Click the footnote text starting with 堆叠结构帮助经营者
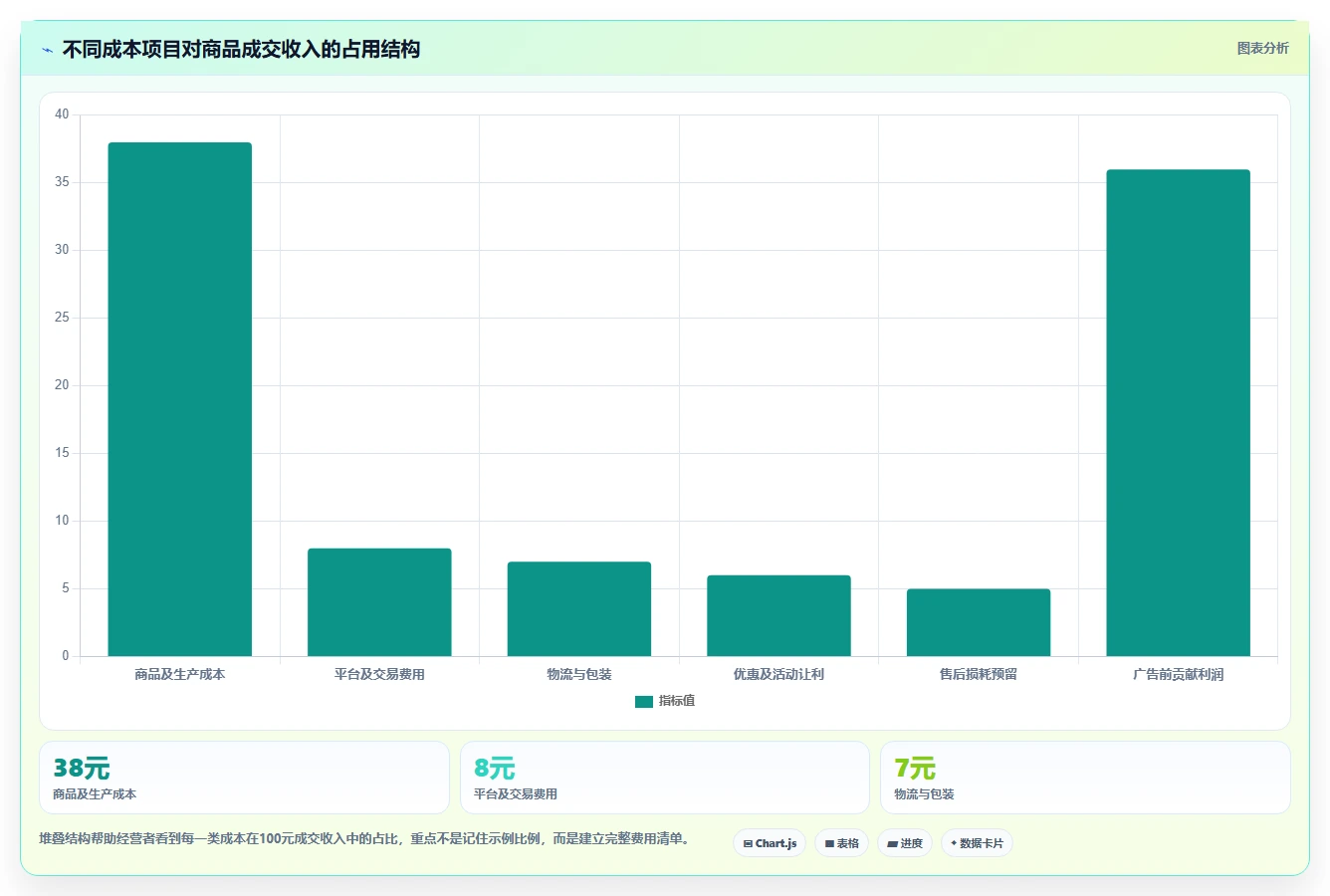This screenshot has width=1330, height=896. click(x=364, y=839)
